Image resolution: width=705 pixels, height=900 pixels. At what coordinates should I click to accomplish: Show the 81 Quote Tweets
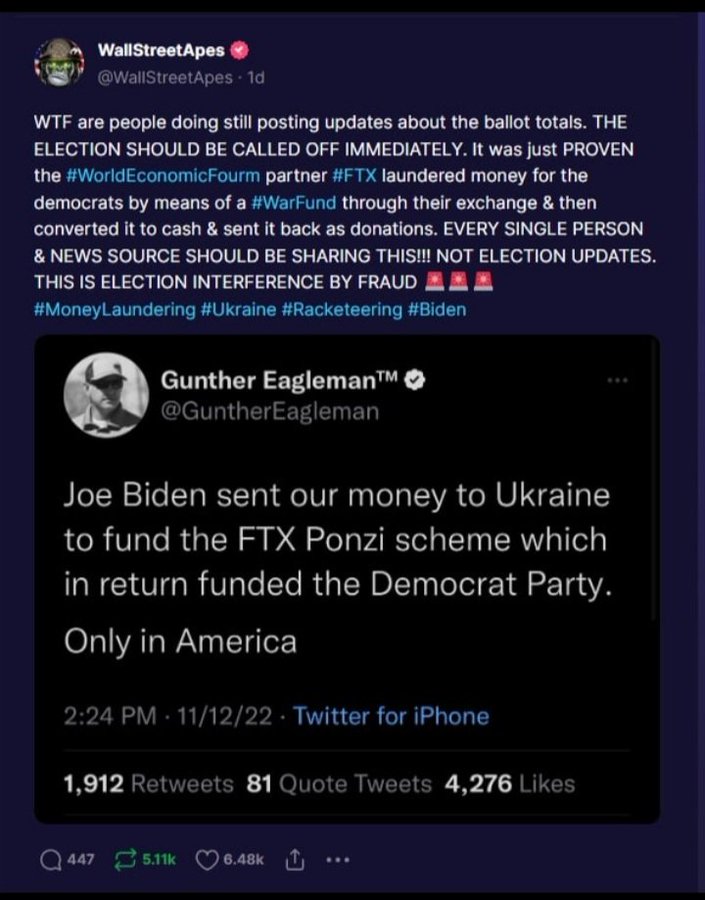[339, 784]
